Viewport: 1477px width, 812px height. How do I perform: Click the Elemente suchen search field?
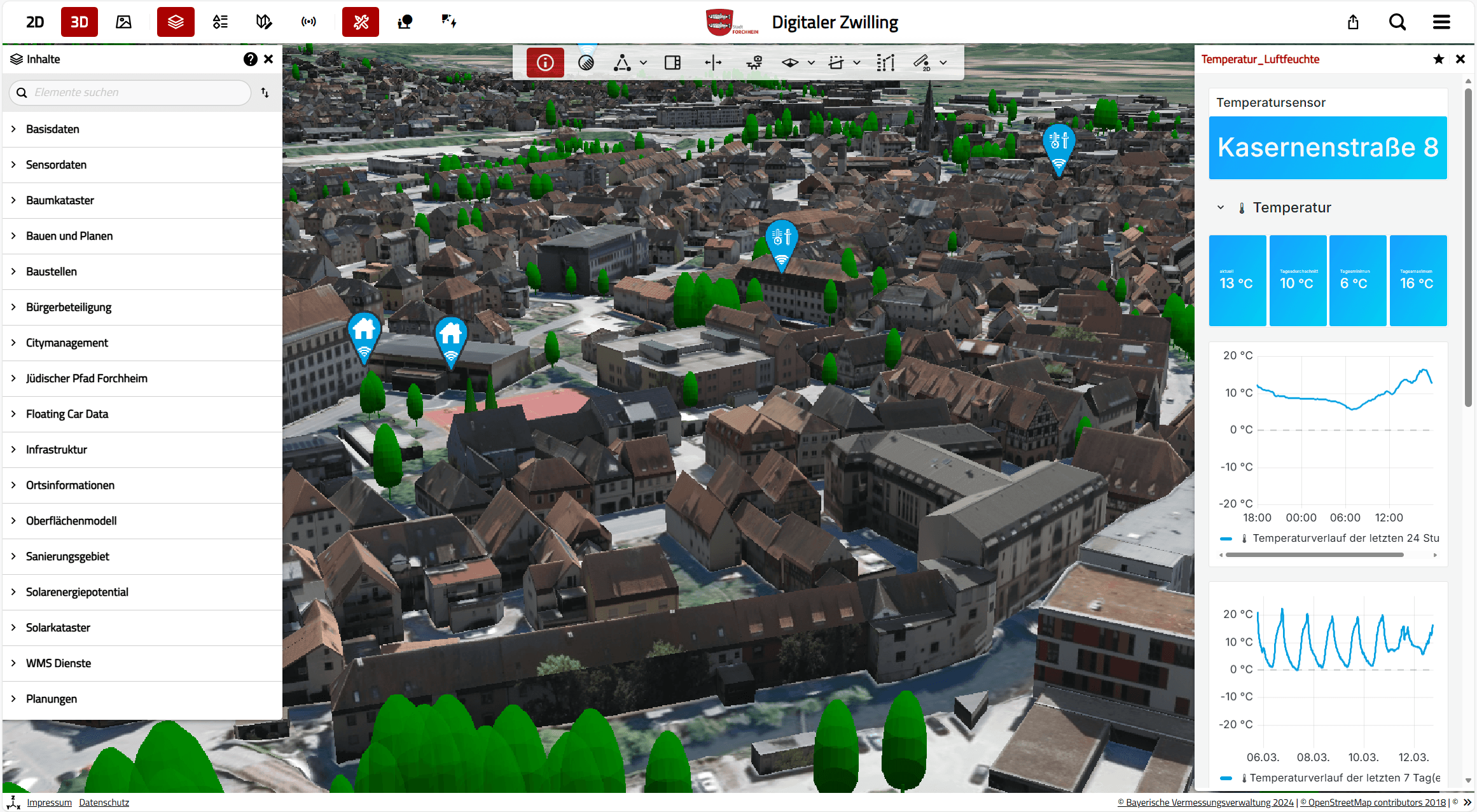pos(130,93)
